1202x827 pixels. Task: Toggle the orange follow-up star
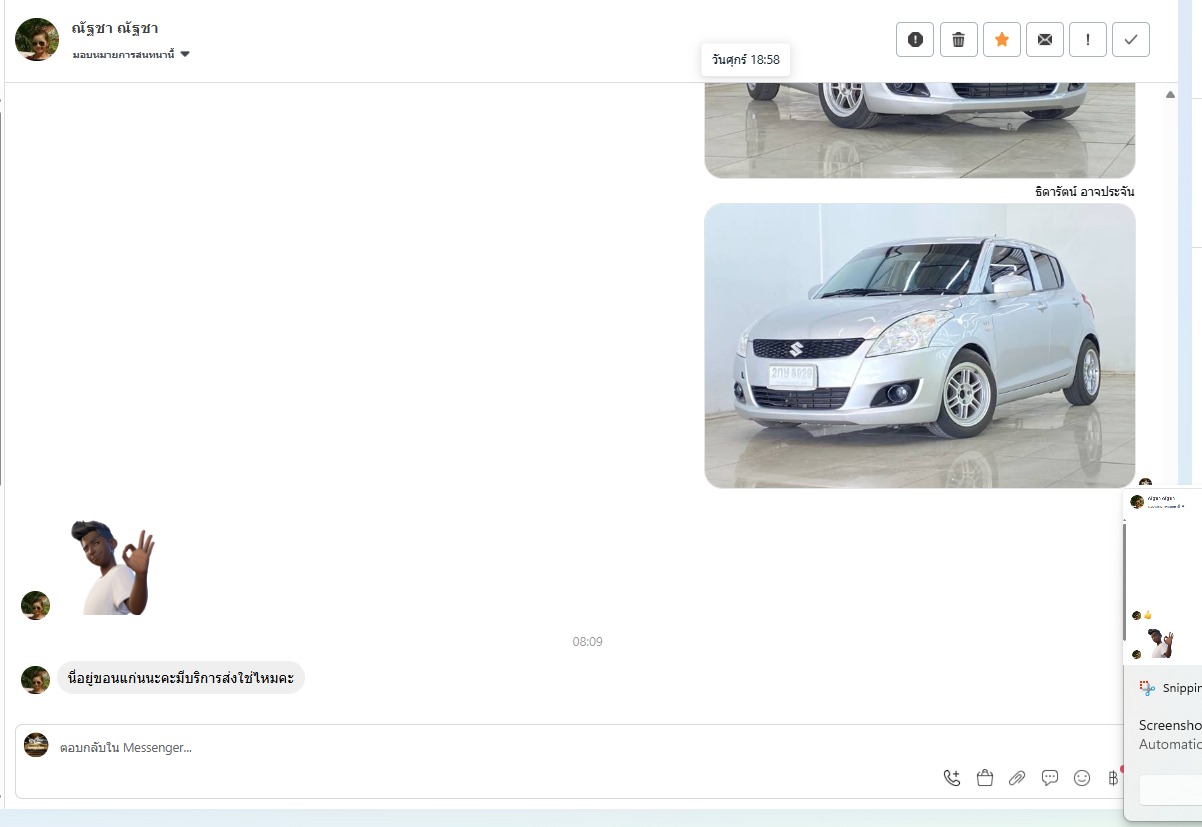tap(1002, 39)
